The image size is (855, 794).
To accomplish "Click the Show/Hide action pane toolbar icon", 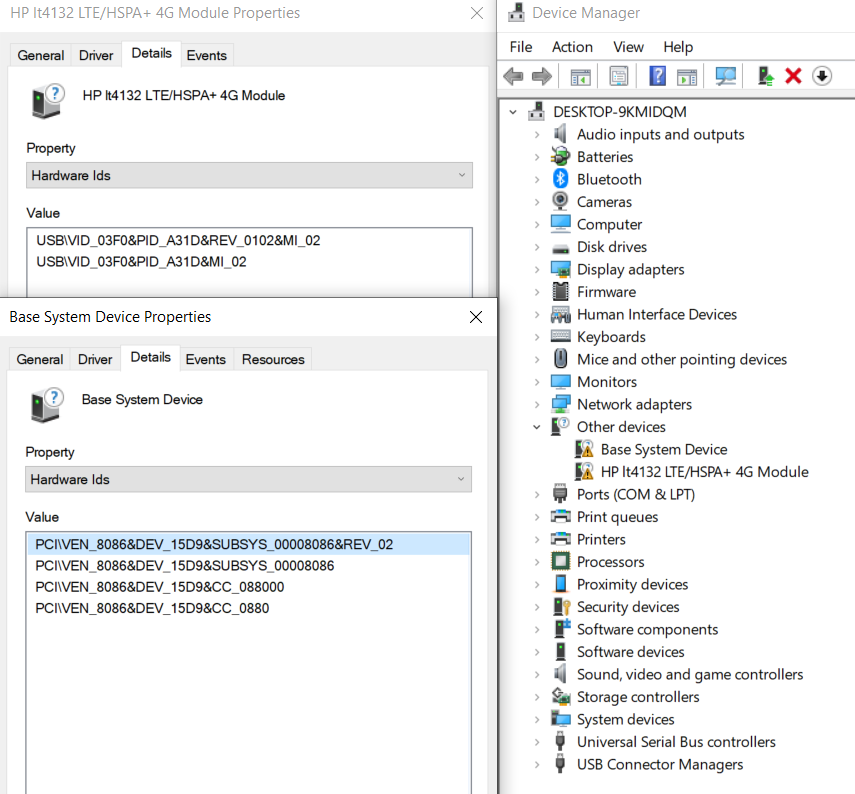I will point(687,76).
